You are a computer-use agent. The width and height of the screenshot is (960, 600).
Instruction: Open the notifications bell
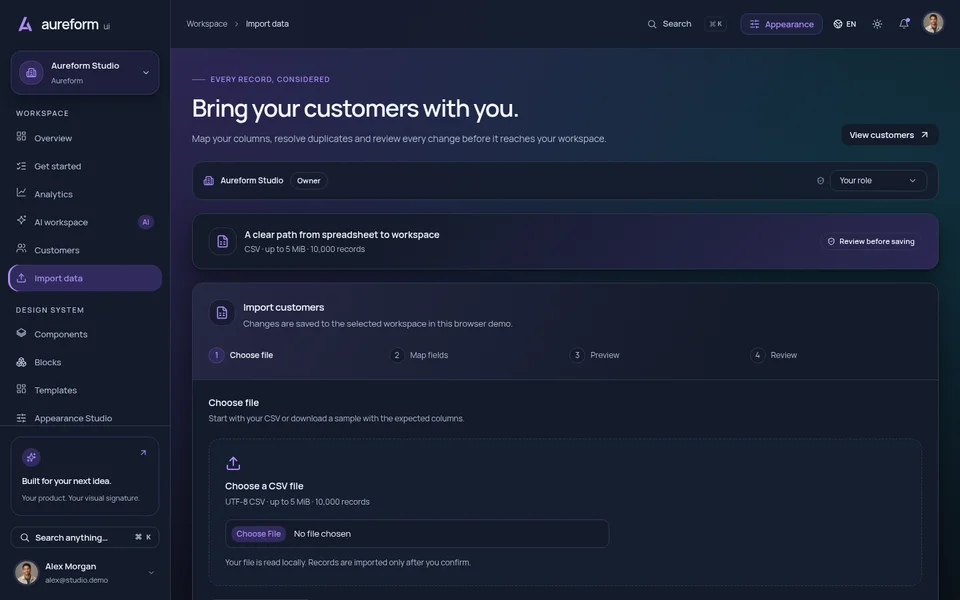pyautogui.click(x=904, y=24)
